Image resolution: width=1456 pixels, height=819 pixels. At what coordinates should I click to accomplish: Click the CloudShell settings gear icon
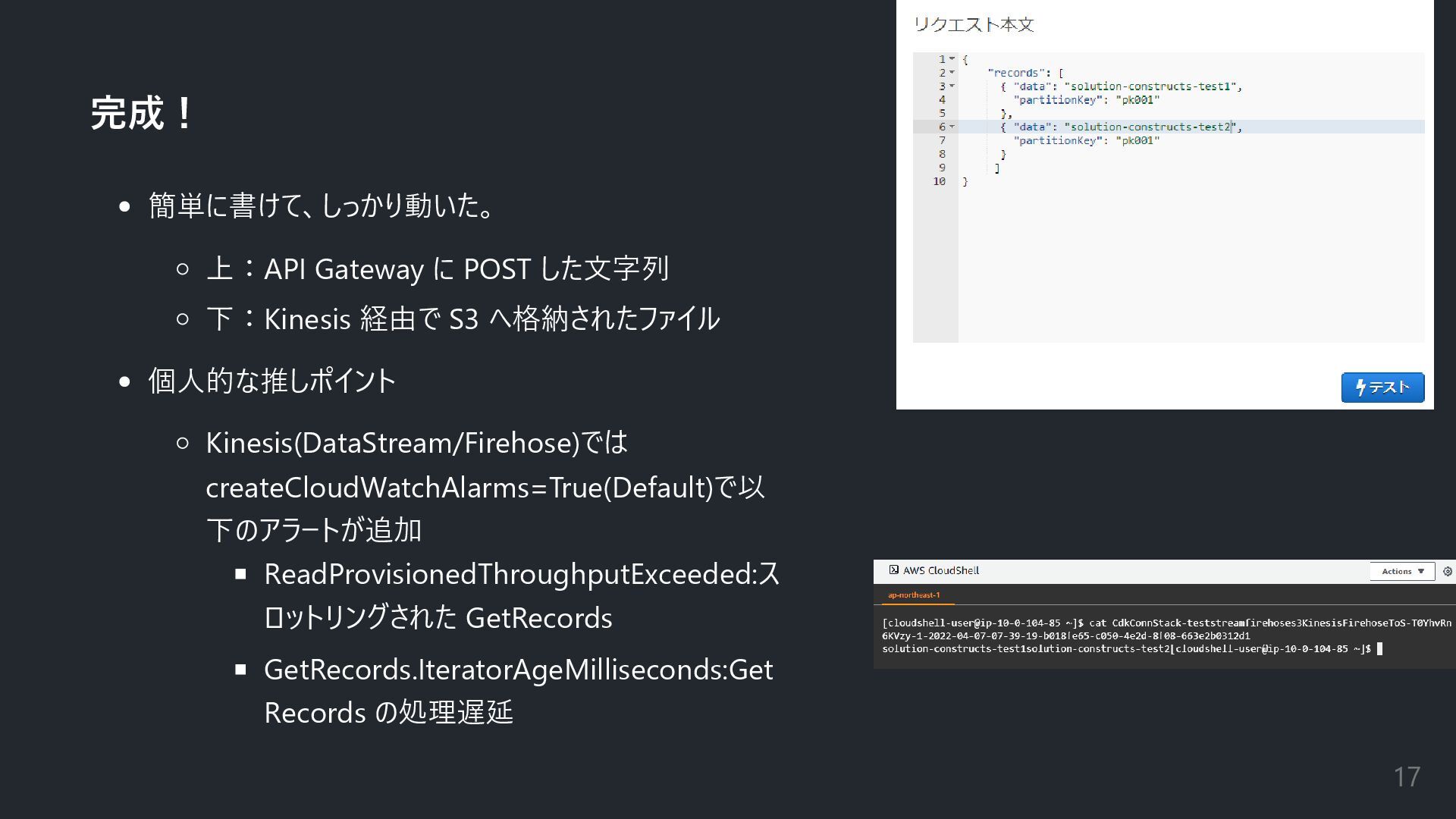coord(1448,571)
